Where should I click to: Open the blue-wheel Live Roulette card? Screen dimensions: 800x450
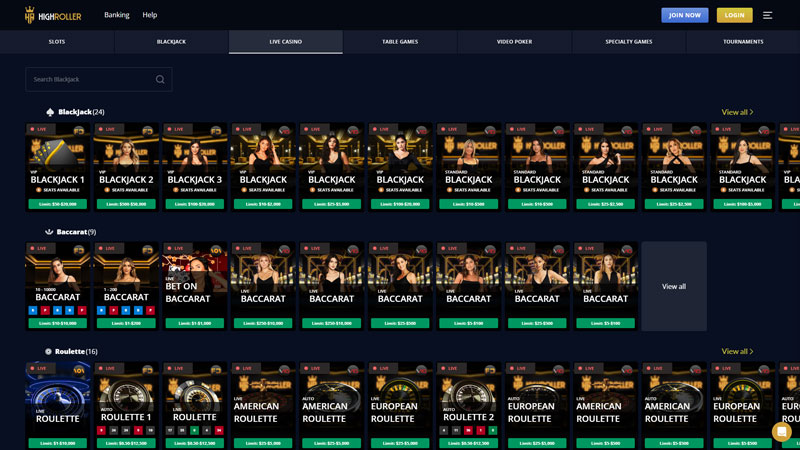coord(58,406)
